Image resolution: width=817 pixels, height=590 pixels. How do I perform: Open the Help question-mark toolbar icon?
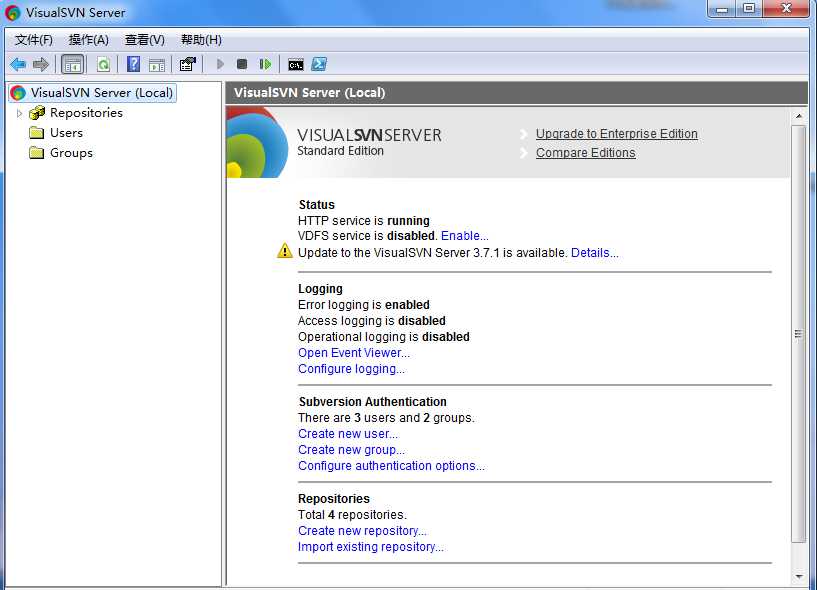133,65
